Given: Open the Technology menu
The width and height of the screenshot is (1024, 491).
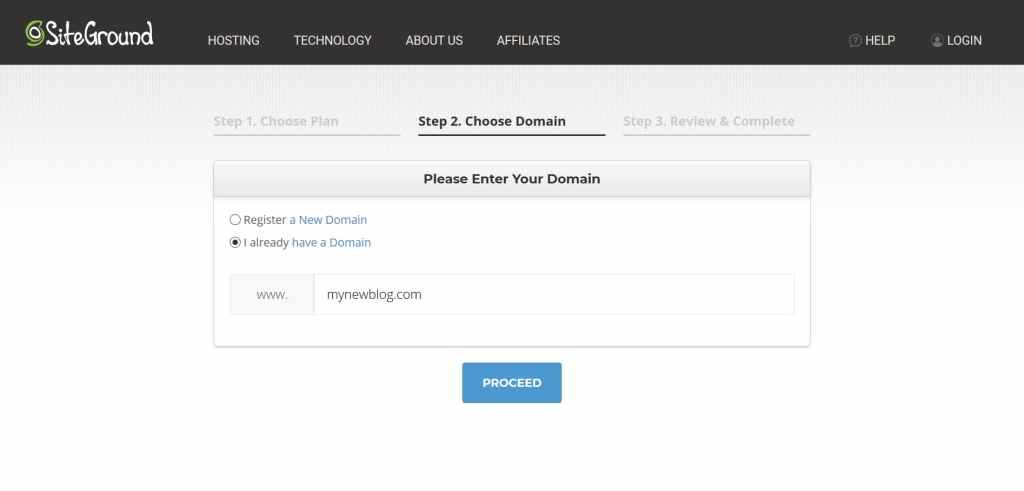Looking at the screenshot, I should [x=332, y=40].
